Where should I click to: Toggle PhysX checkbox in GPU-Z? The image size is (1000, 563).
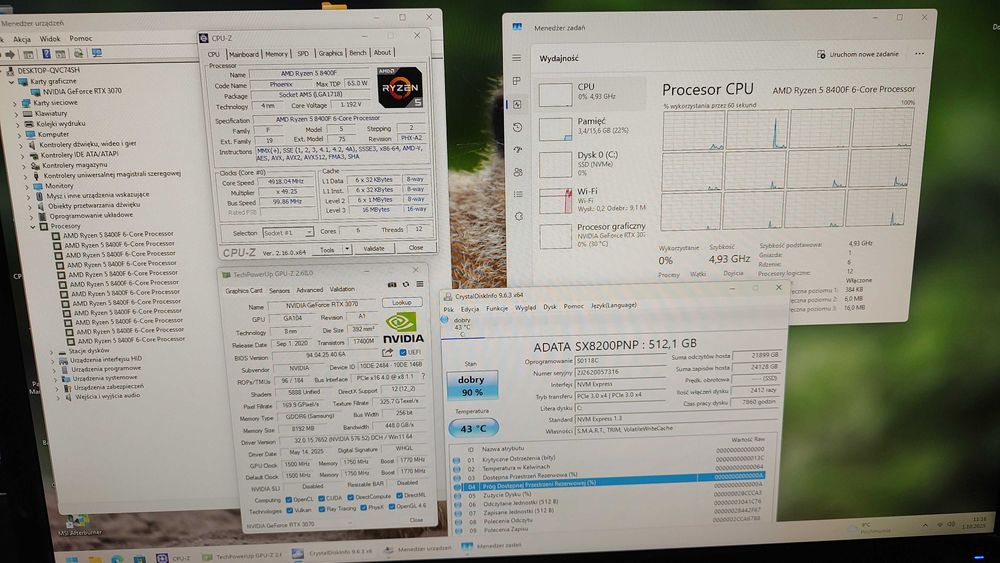pyautogui.click(x=363, y=508)
